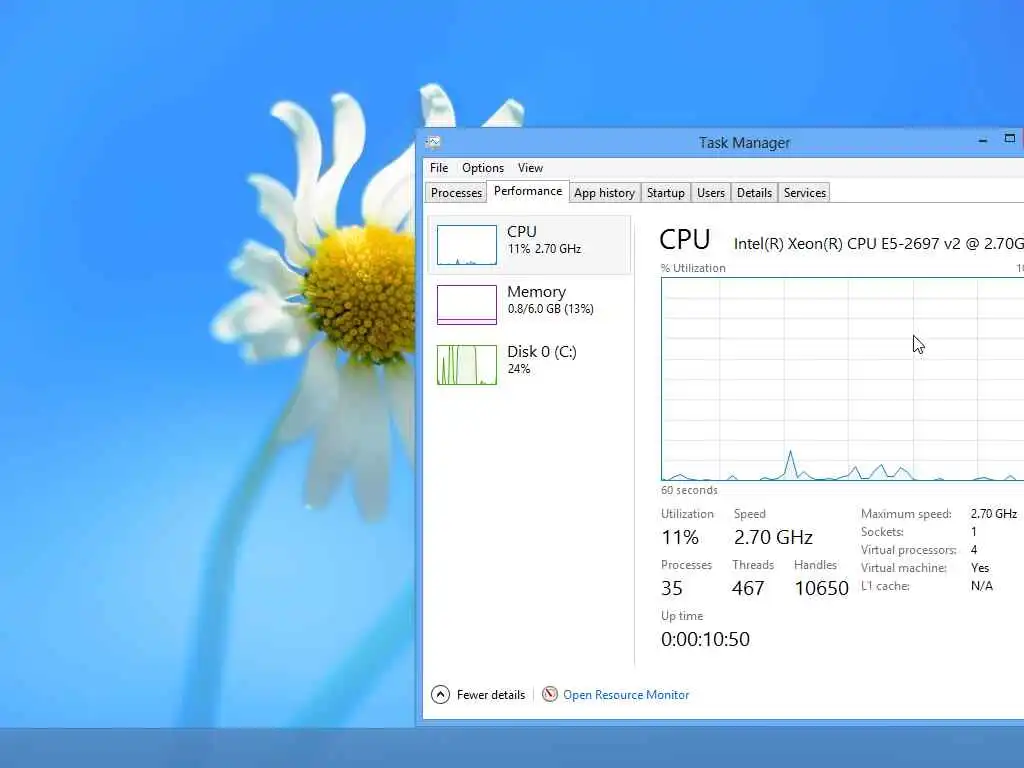Click the Virtual machine Yes value
The width and height of the screenshot is (1024, 768).
tap(980, 568)
